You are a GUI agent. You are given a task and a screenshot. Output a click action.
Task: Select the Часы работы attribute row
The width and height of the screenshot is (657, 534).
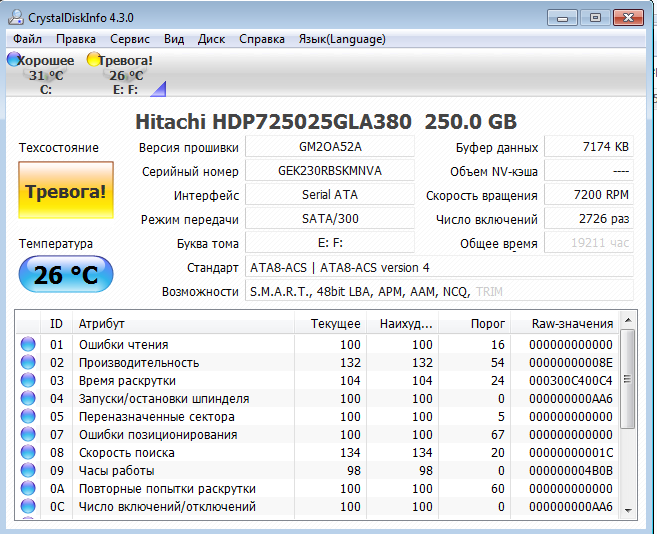pyautogui.click(x=317, y=471)
